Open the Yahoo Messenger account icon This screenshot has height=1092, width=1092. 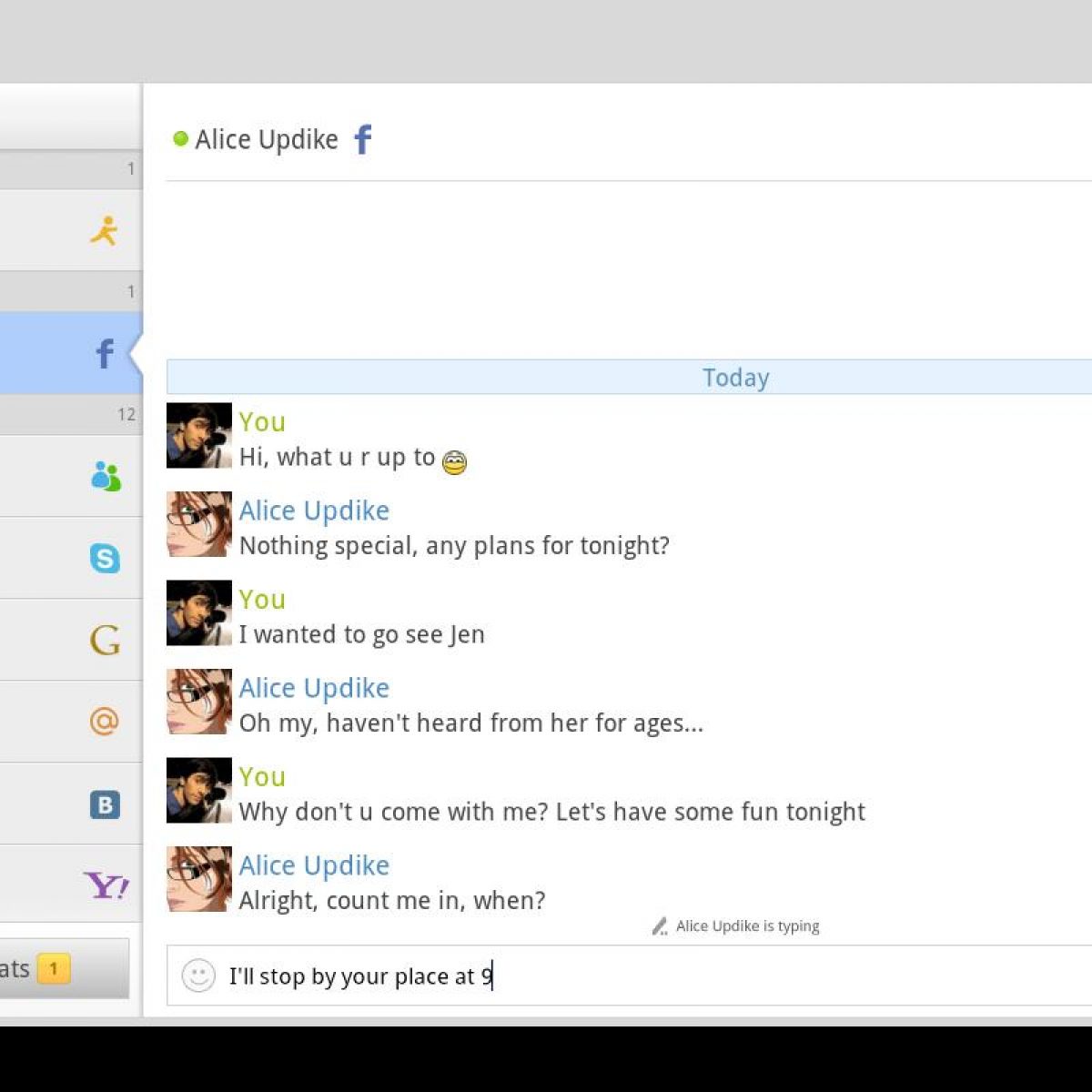click(x=106, y=885)
